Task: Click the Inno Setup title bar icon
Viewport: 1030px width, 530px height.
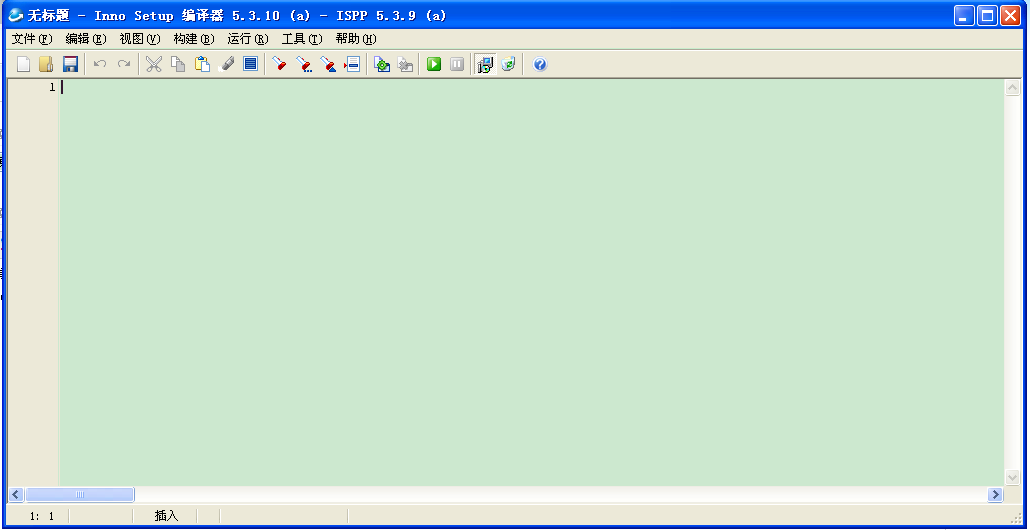Action: pos(16,15)
